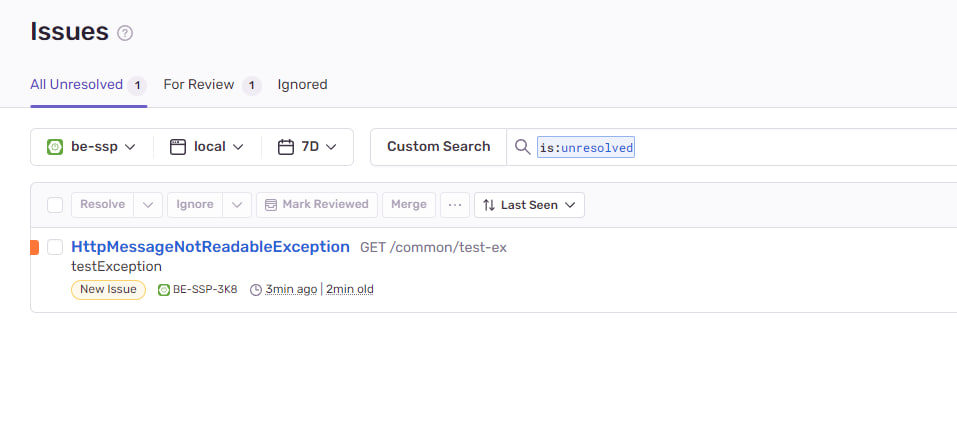
Task: Expand the Ignore options dropdown arrow
Action: pyautogui.click(x=237, y=205)
